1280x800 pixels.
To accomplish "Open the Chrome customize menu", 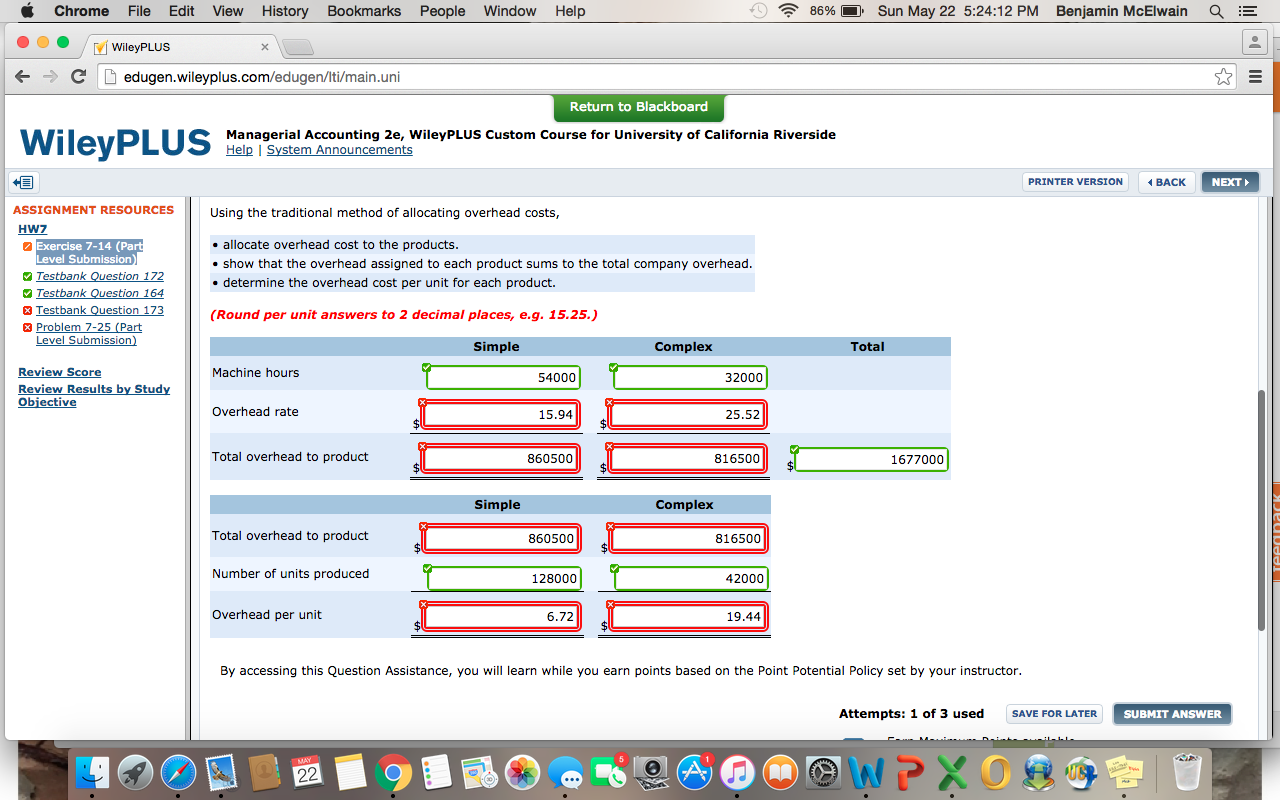I will 1253,75.
